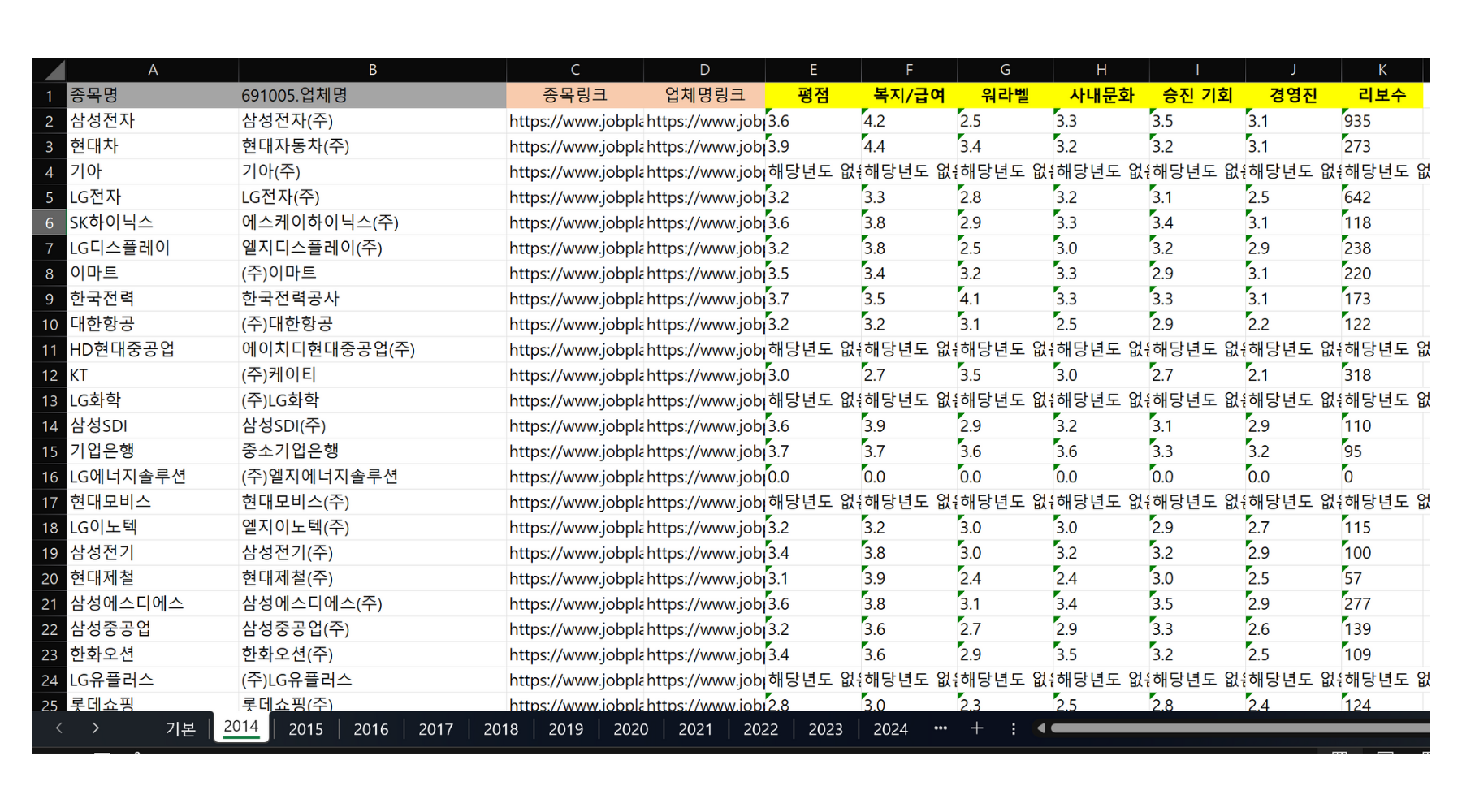Viewport: 1462px width, 812px height.
Task: Switch to the 2019 sheet tab
Action: 565,729
